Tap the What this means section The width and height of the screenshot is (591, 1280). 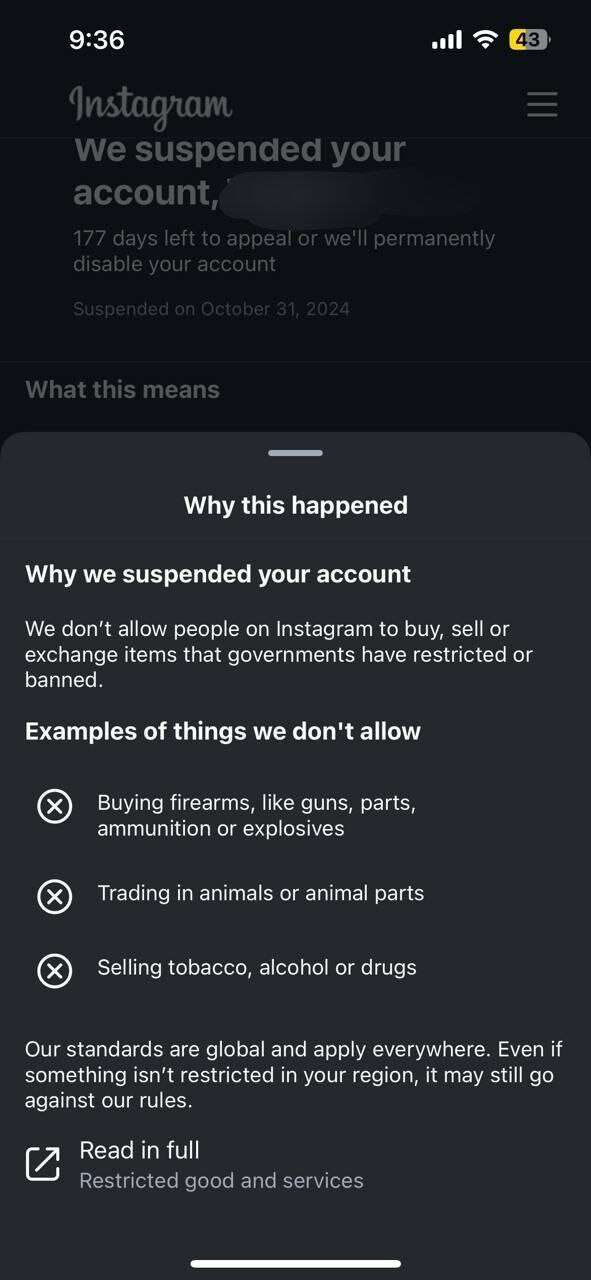[x=122, y=390]
